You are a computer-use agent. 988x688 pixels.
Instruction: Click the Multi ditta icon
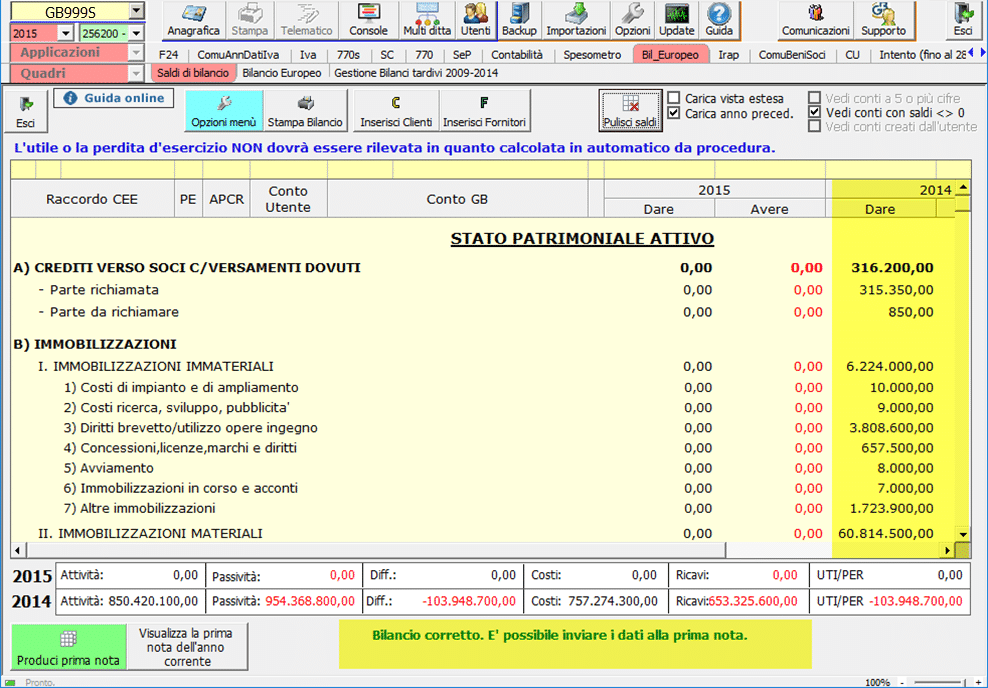[427, 20]
